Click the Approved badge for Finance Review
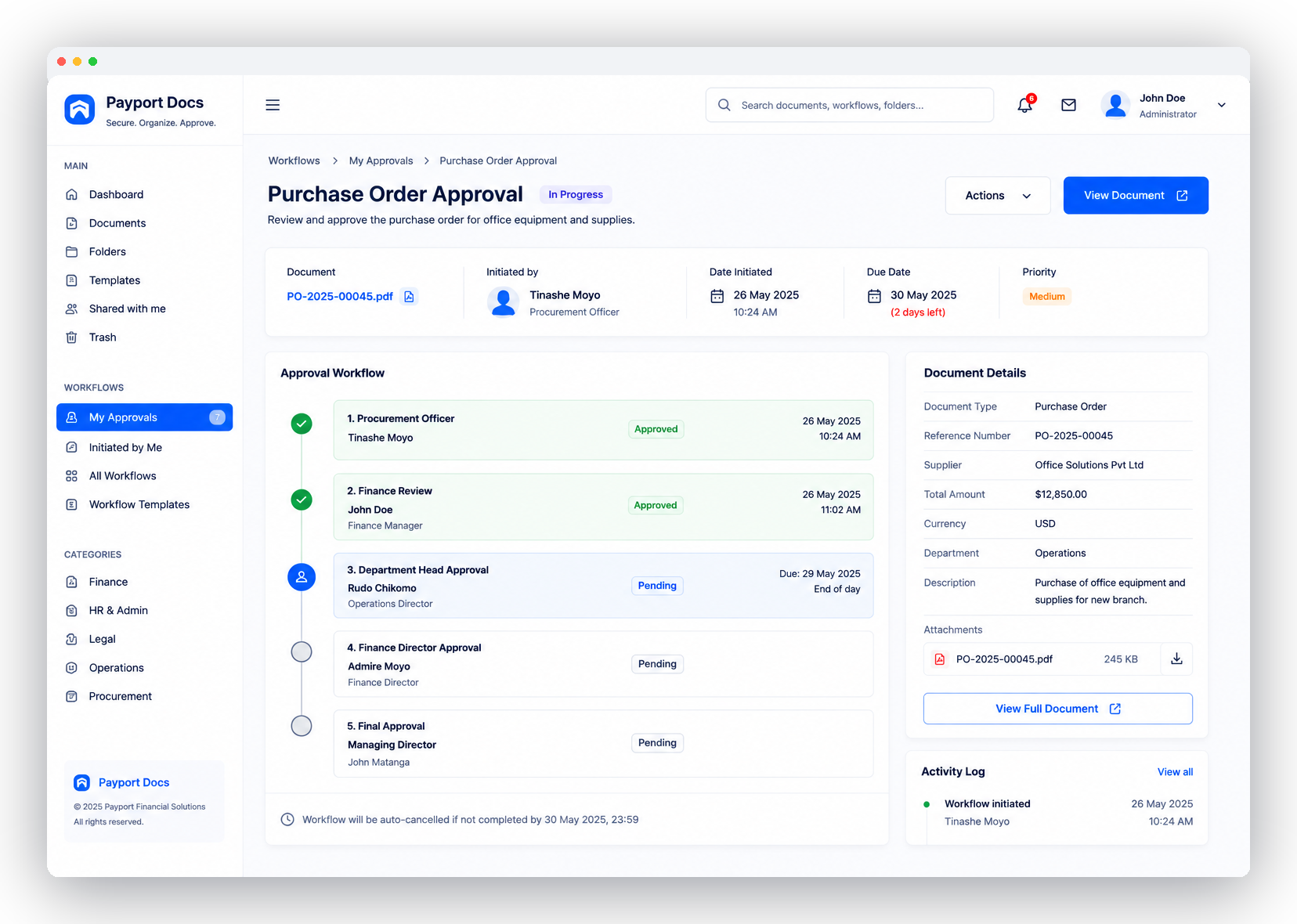The width and height of the screenshot is (1297, 924). 656,505
